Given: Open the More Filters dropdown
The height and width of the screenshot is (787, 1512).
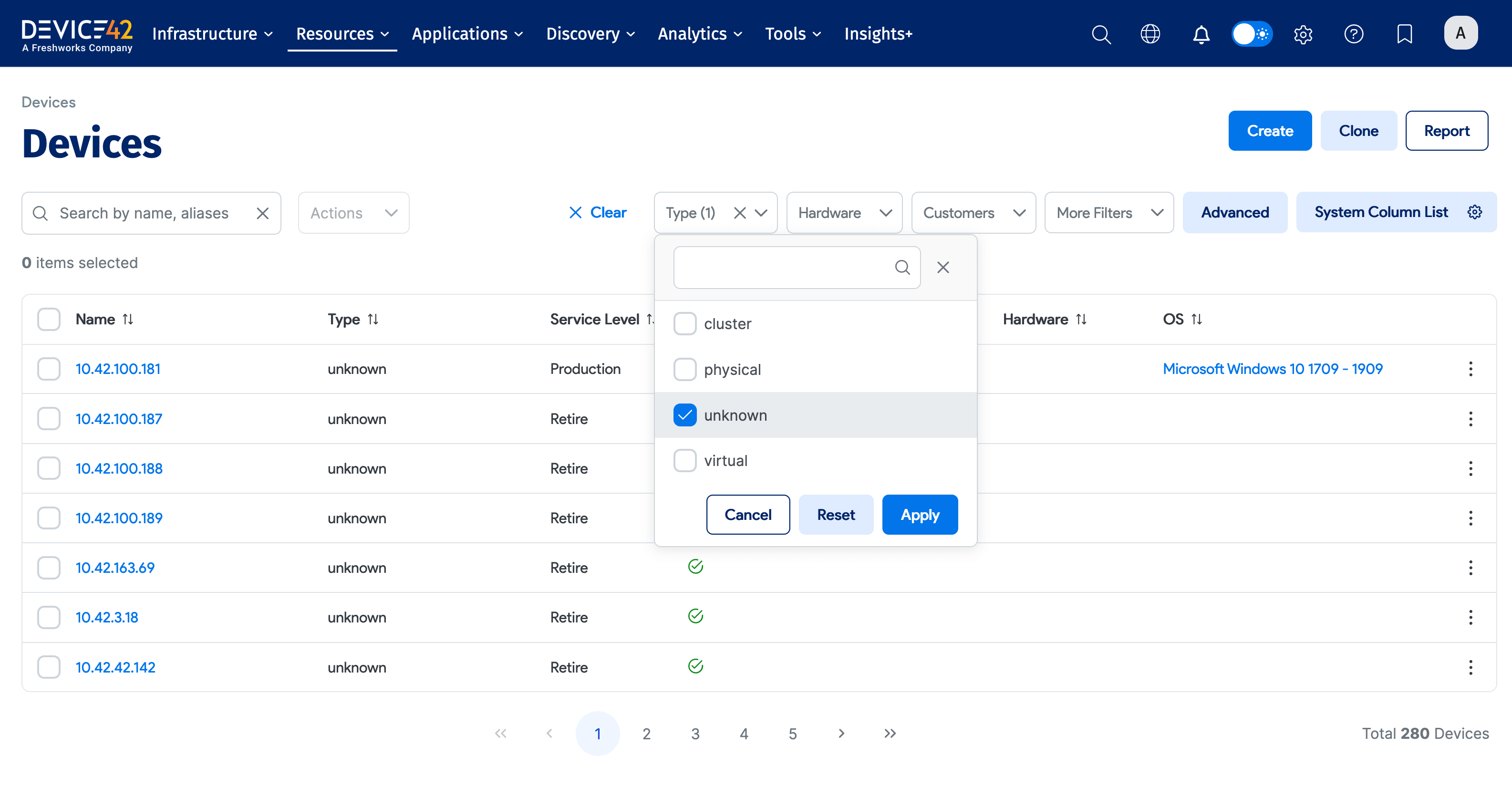Looking at the screenshot, I should [1109, 212].
